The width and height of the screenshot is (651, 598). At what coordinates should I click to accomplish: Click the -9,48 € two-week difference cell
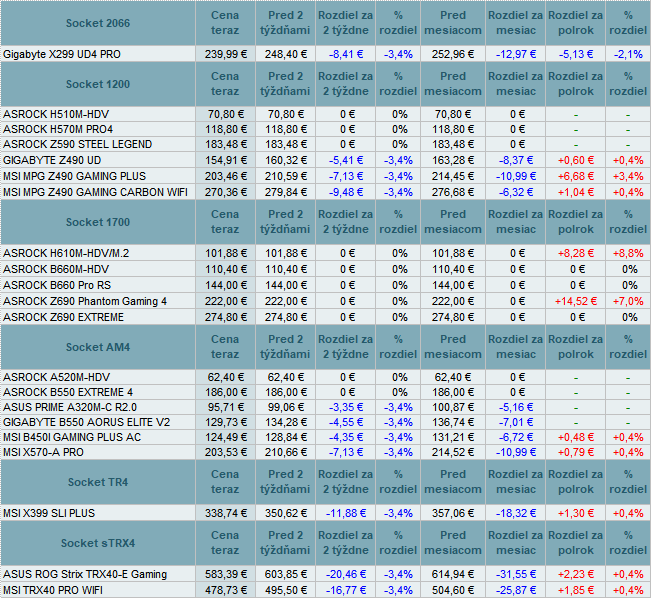[x=346, y=192]
